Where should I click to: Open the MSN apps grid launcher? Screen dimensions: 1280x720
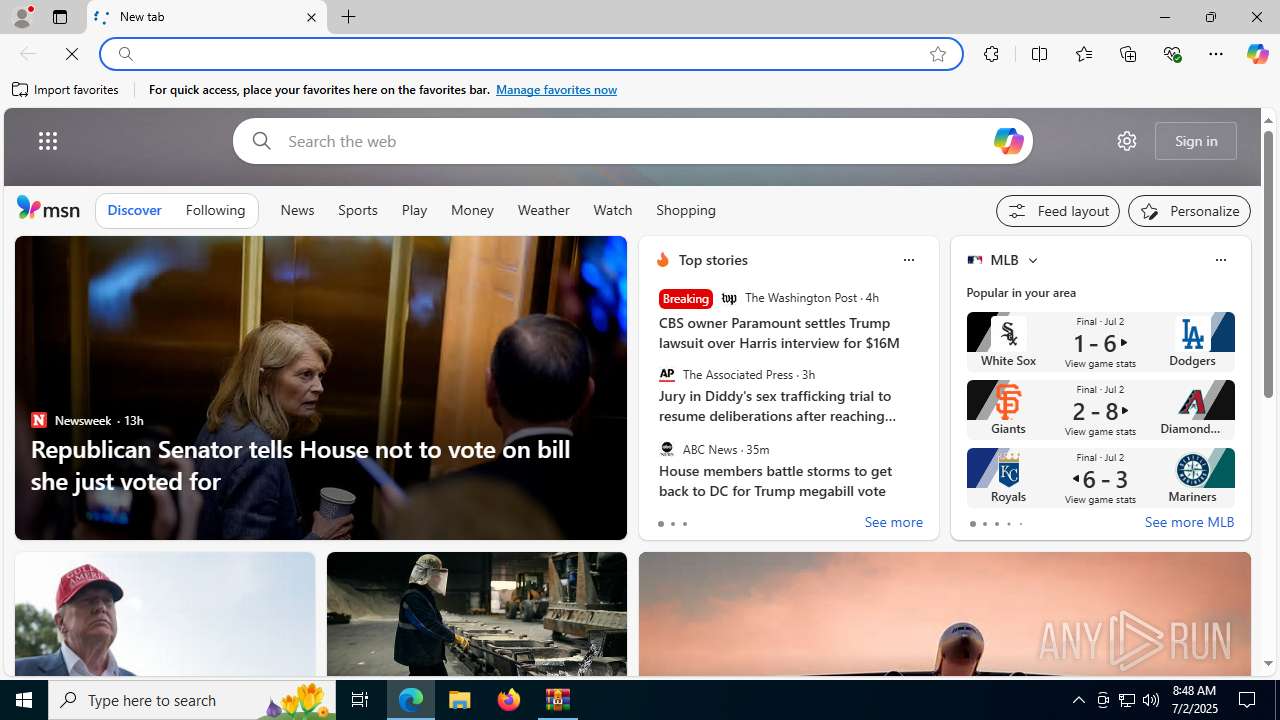click(48, 141)
